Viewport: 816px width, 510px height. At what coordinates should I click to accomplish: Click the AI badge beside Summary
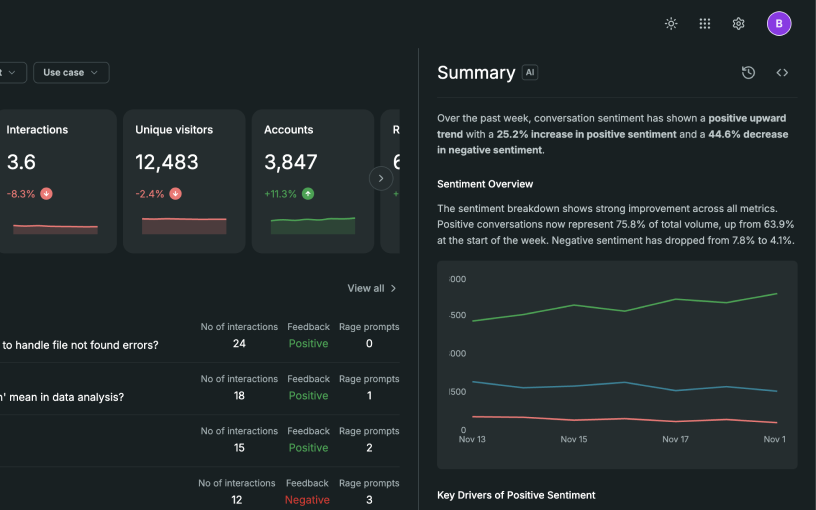530,72
